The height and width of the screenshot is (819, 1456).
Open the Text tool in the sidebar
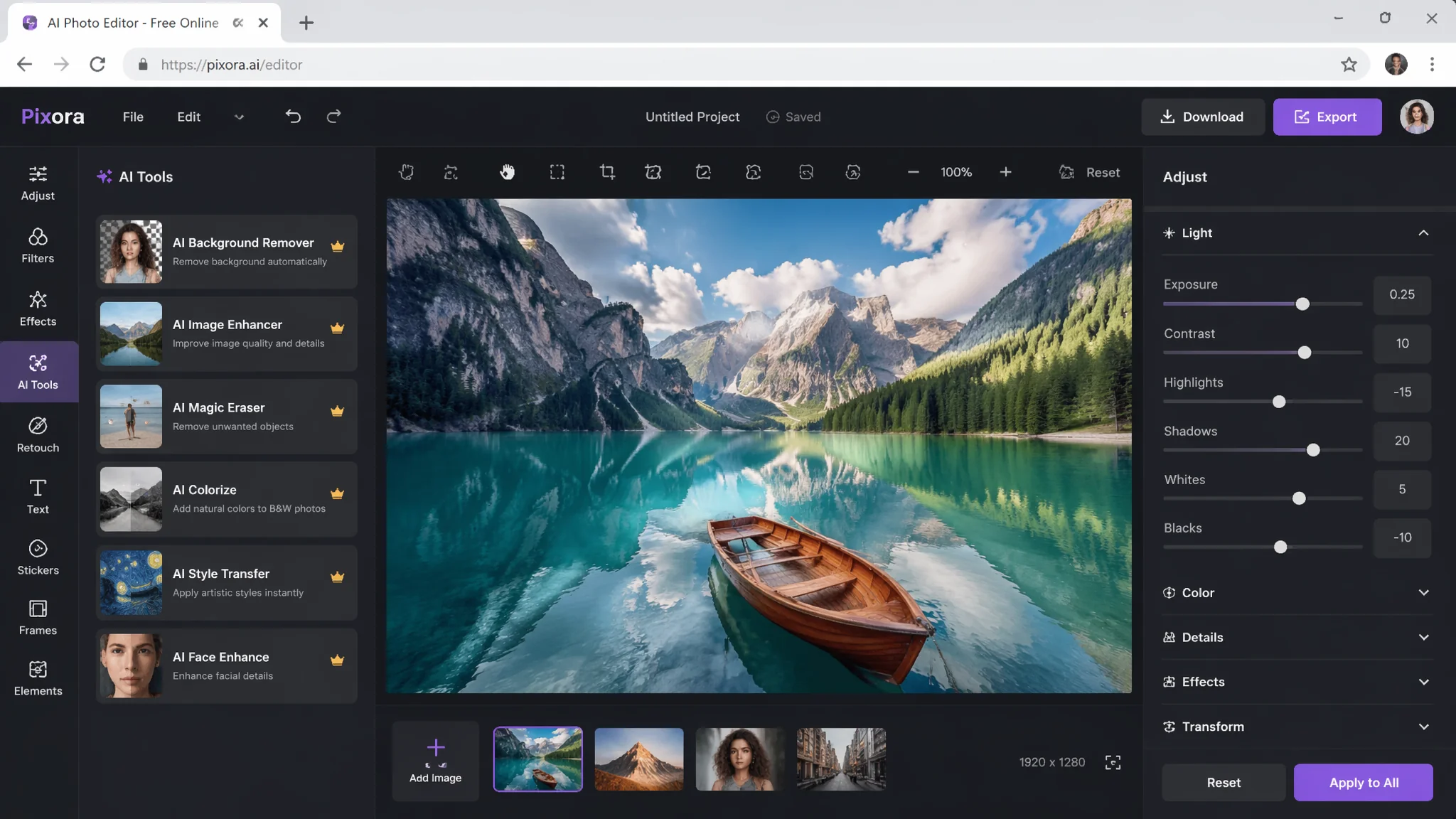(38, 496)
